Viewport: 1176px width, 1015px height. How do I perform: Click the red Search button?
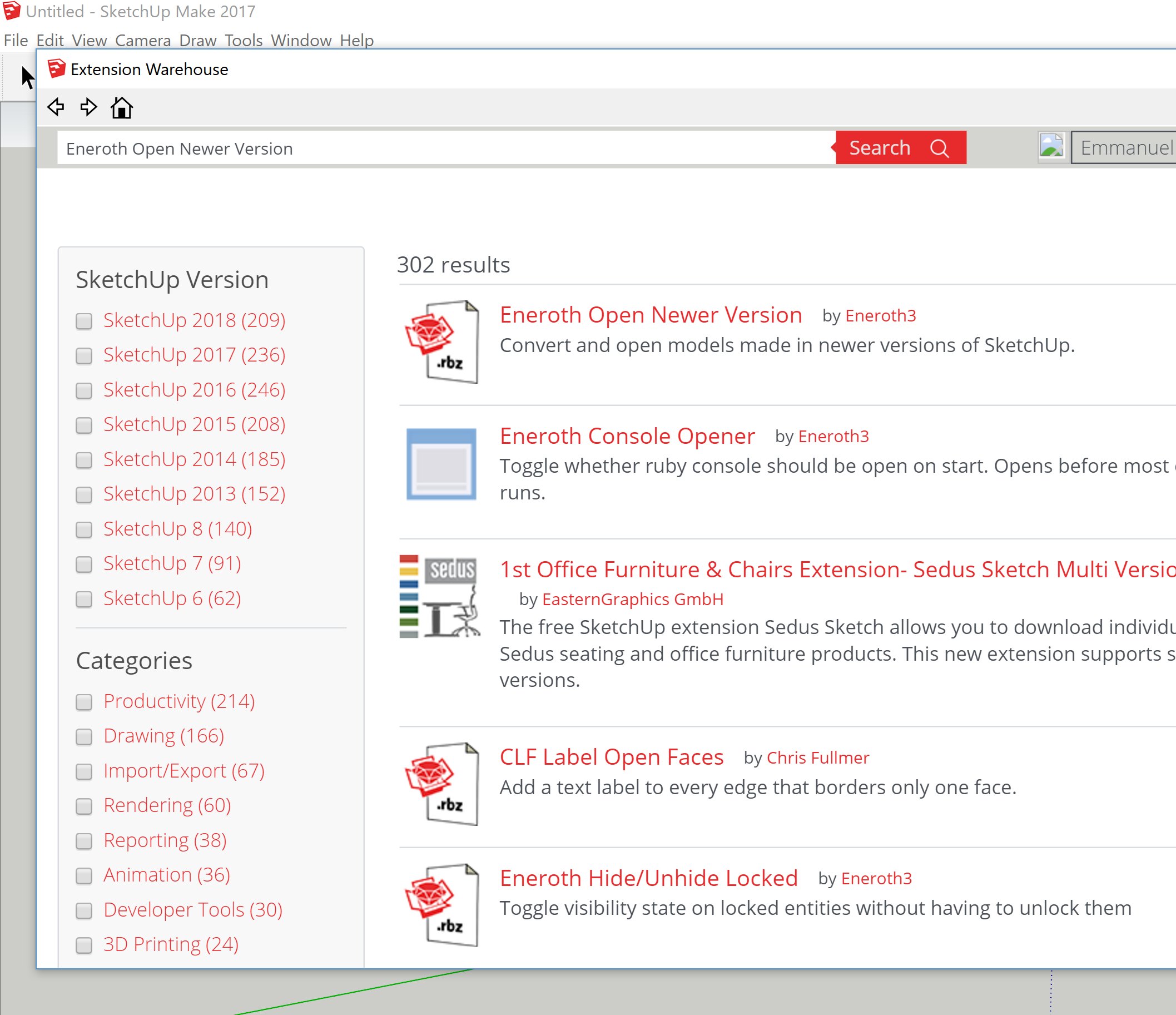(x=901, y=147)
